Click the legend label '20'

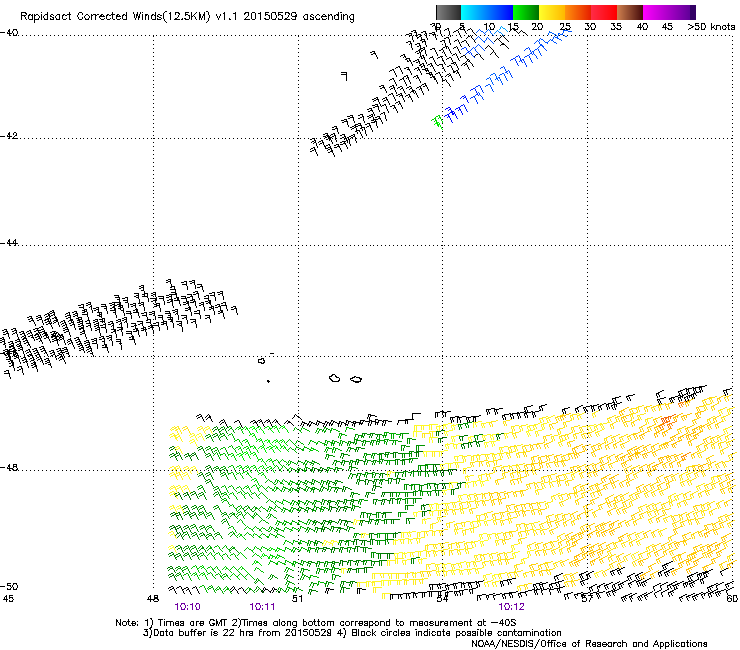click(537, 27)
